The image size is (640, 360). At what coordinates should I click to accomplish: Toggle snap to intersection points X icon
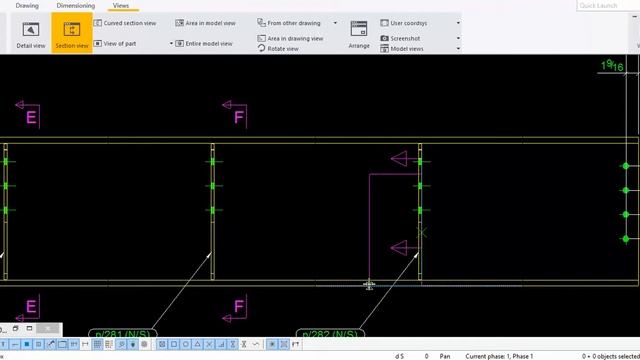coord(209,344)
